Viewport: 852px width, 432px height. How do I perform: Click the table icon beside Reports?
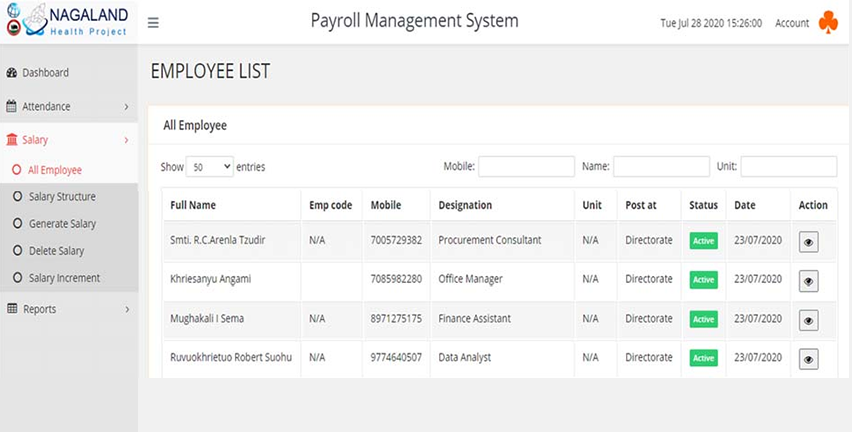pyautogui.click(x=12, y=309)
